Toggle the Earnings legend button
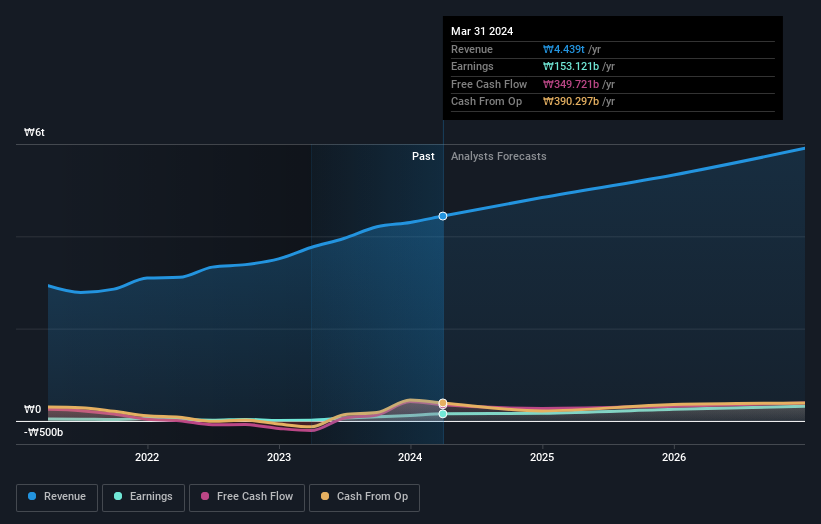 pos(143,497)
